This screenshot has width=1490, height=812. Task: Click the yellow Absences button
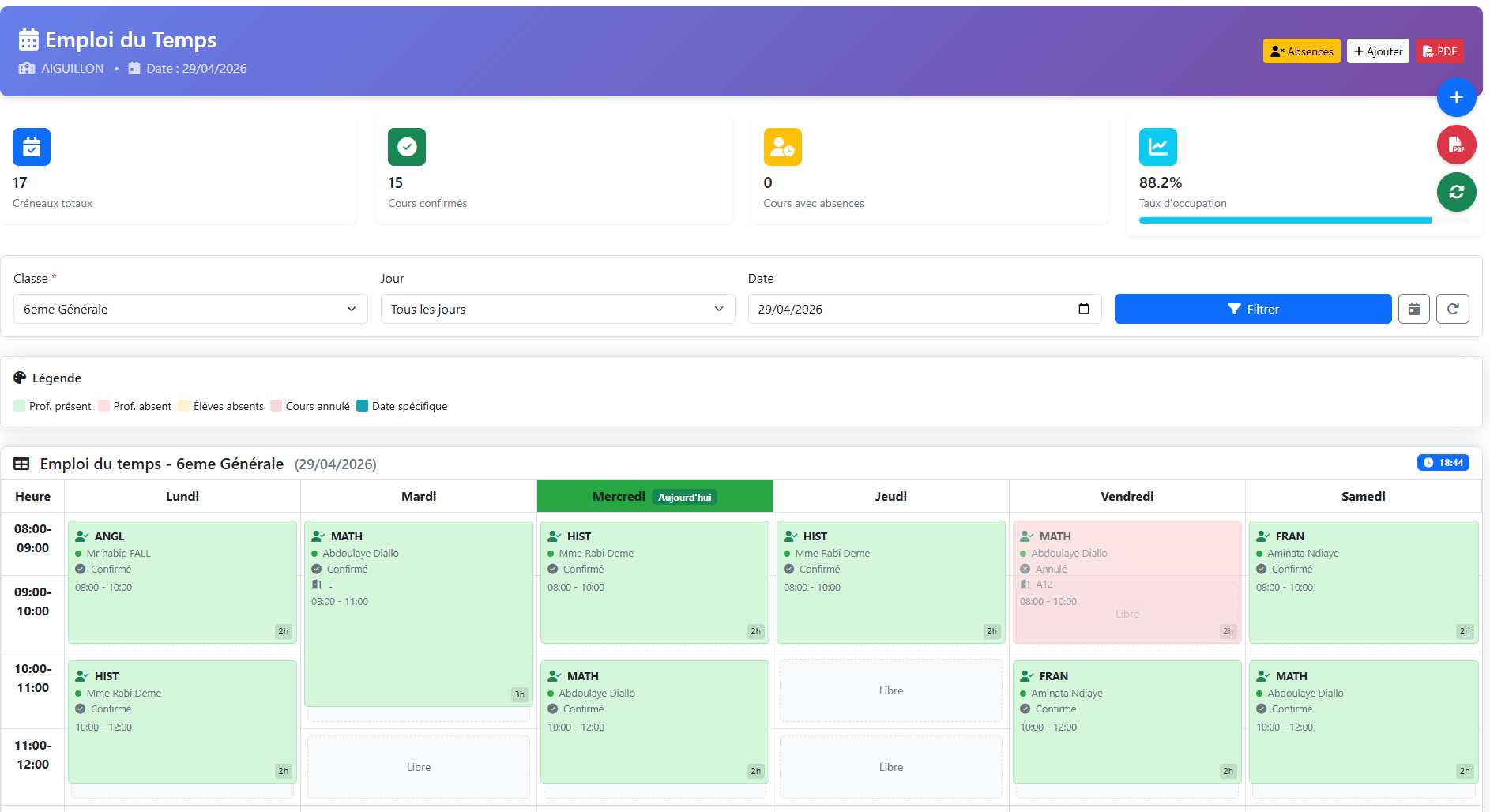pyautogui.click(x=1301, y=51)
